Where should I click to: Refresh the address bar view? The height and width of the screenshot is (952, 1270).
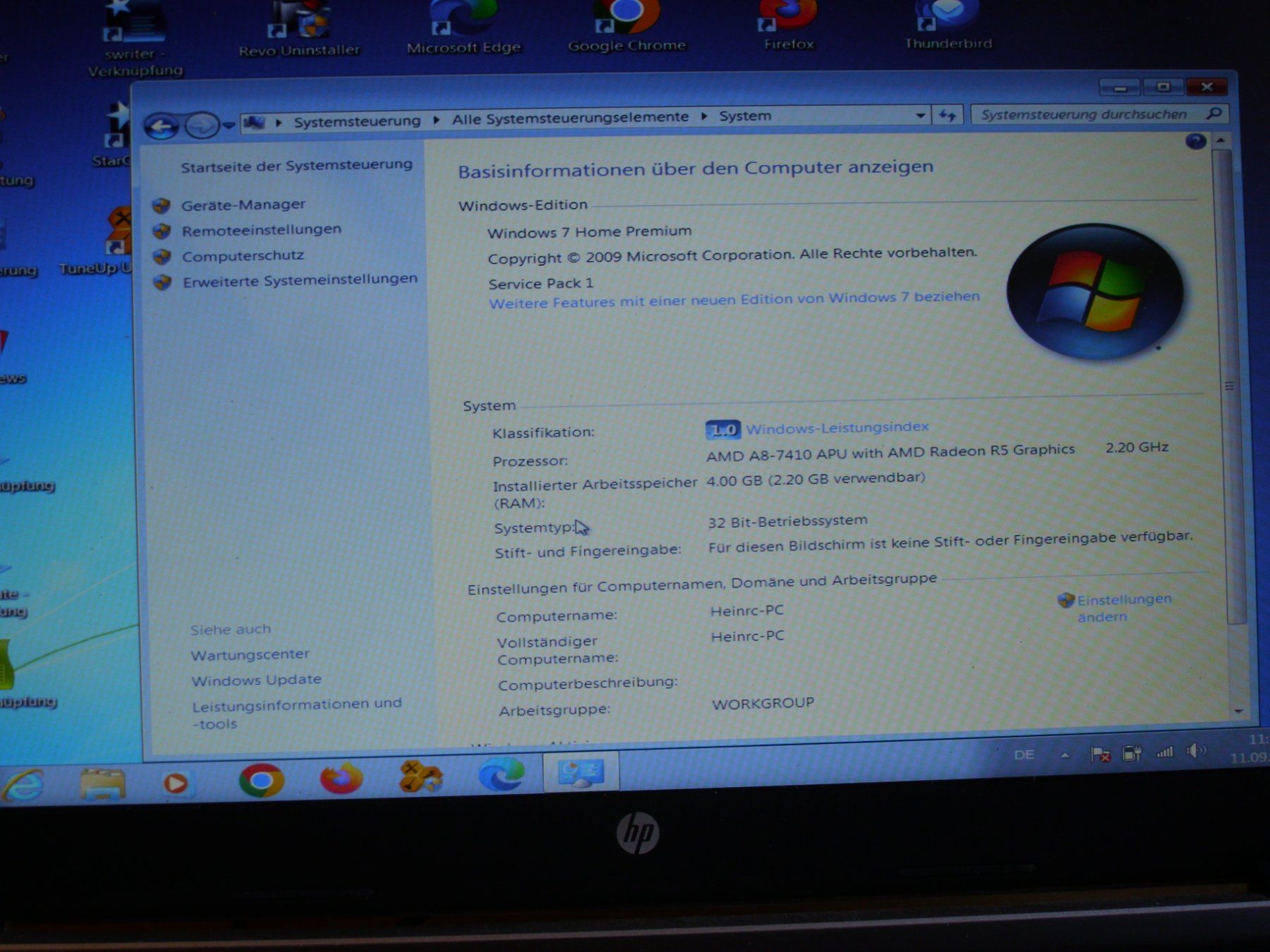[947, 115]
